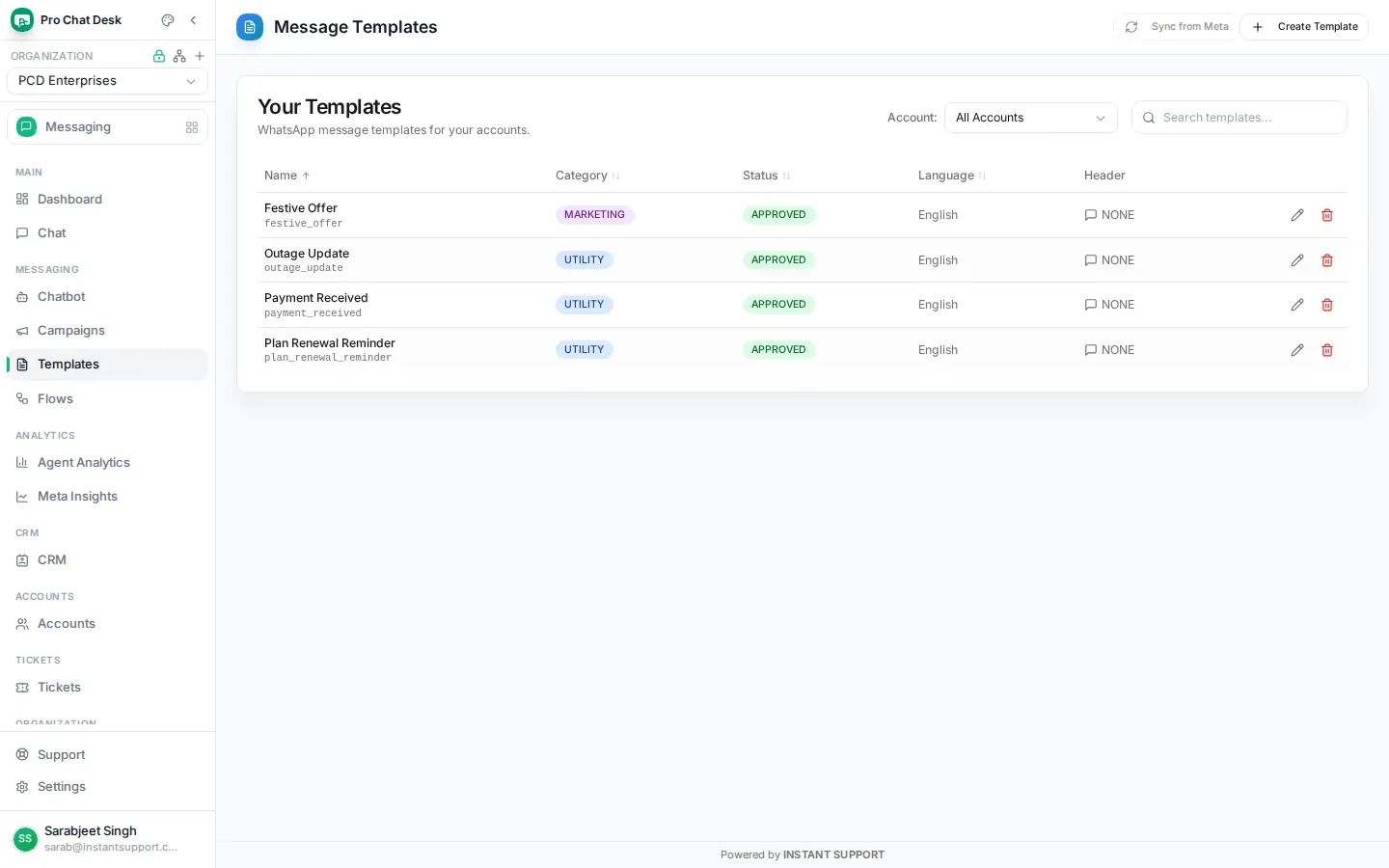Go to Dashboard in sidebar
This screenshot has width=1389, height=868.
pos(107,200)
